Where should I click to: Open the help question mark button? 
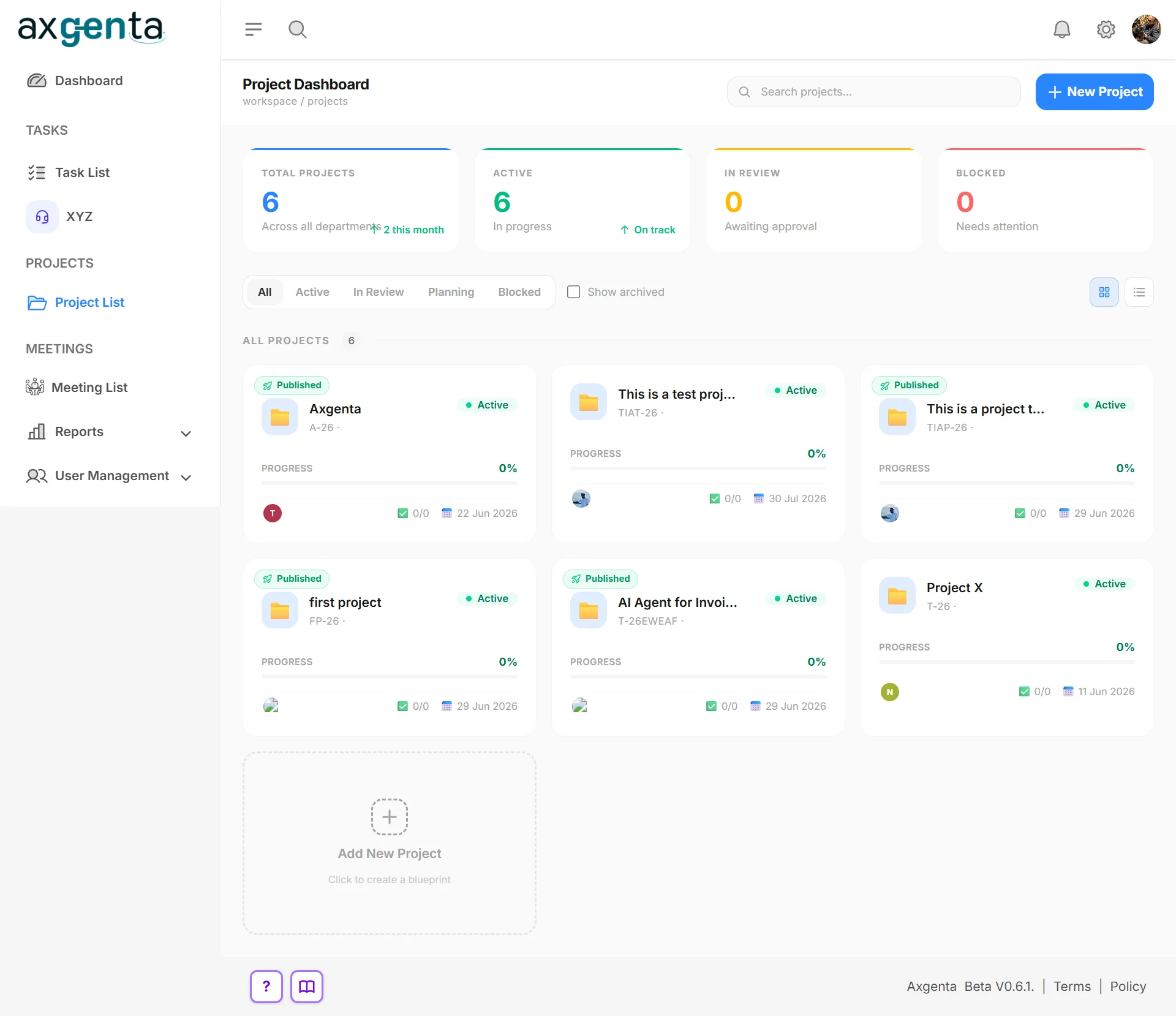pyautogui.click(x=266, y=987)
